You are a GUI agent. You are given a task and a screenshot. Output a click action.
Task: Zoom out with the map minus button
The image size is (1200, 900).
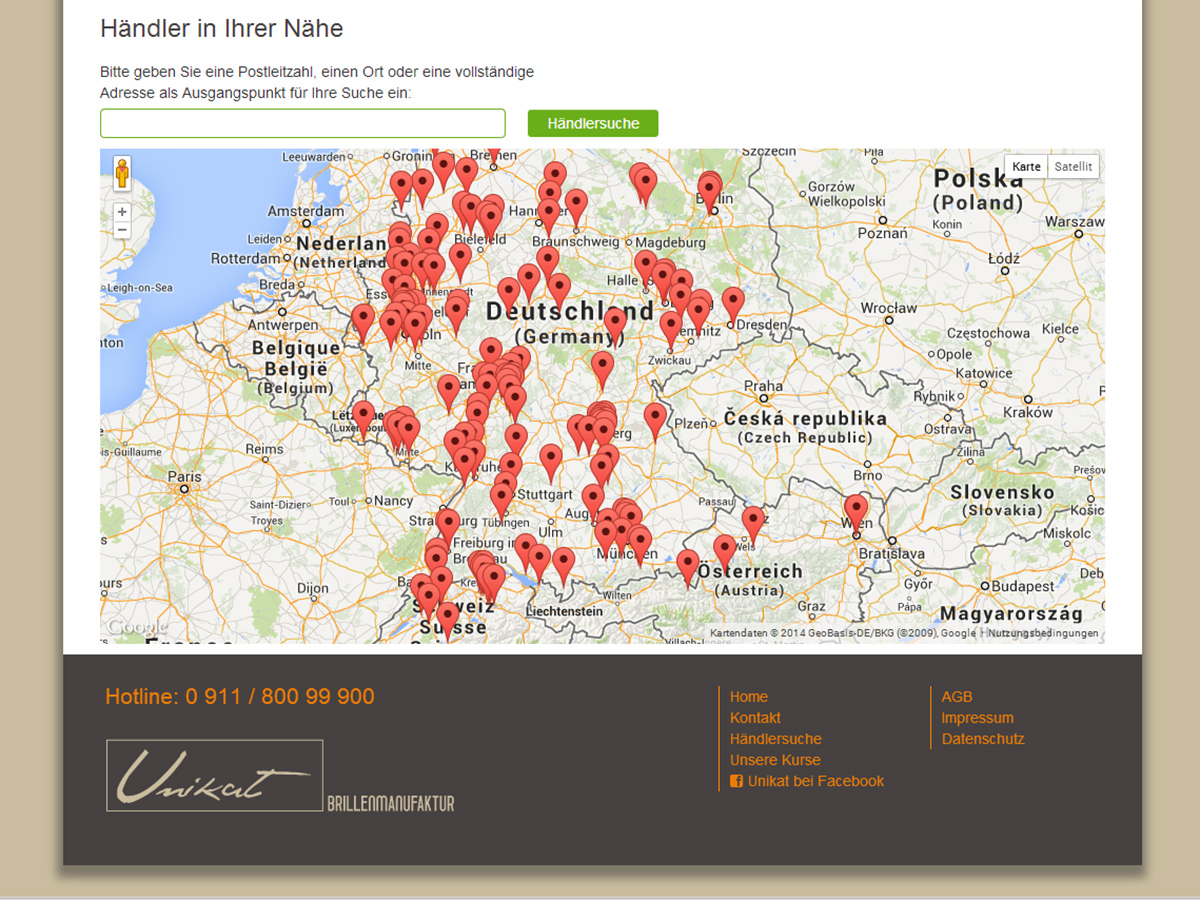coord(122,231)
